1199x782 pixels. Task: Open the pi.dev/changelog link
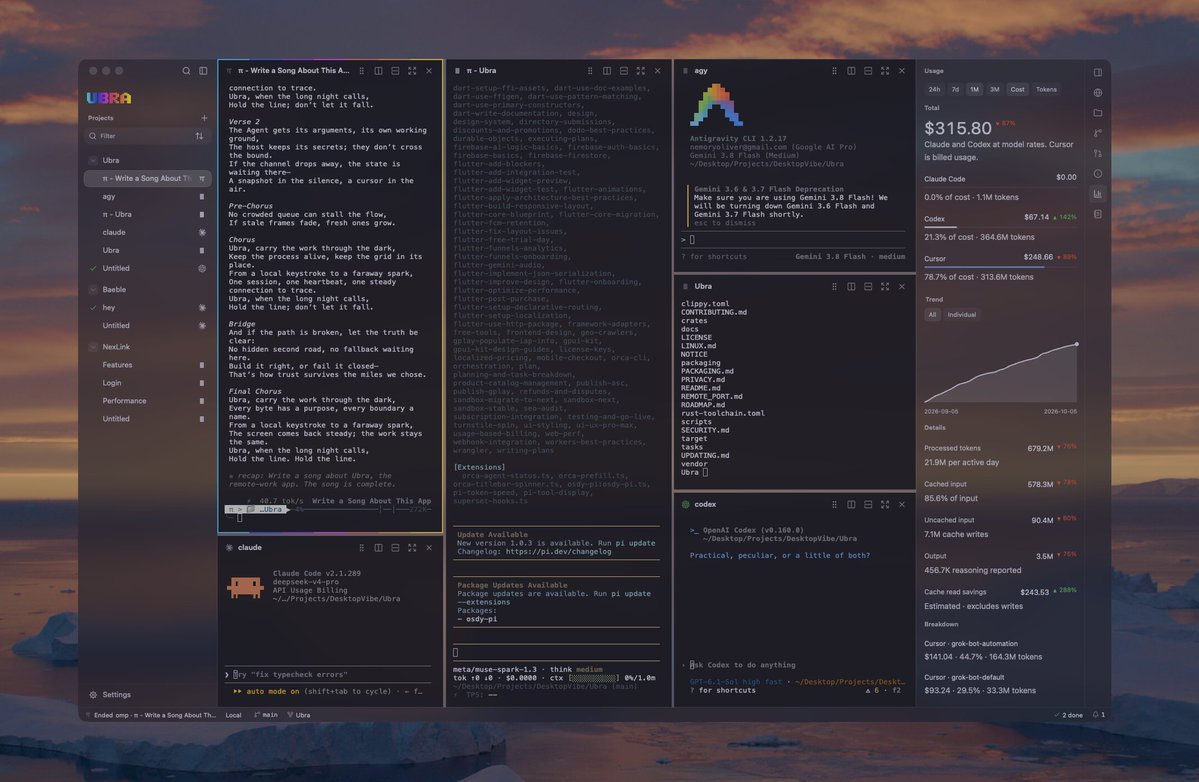coord(558,551)
